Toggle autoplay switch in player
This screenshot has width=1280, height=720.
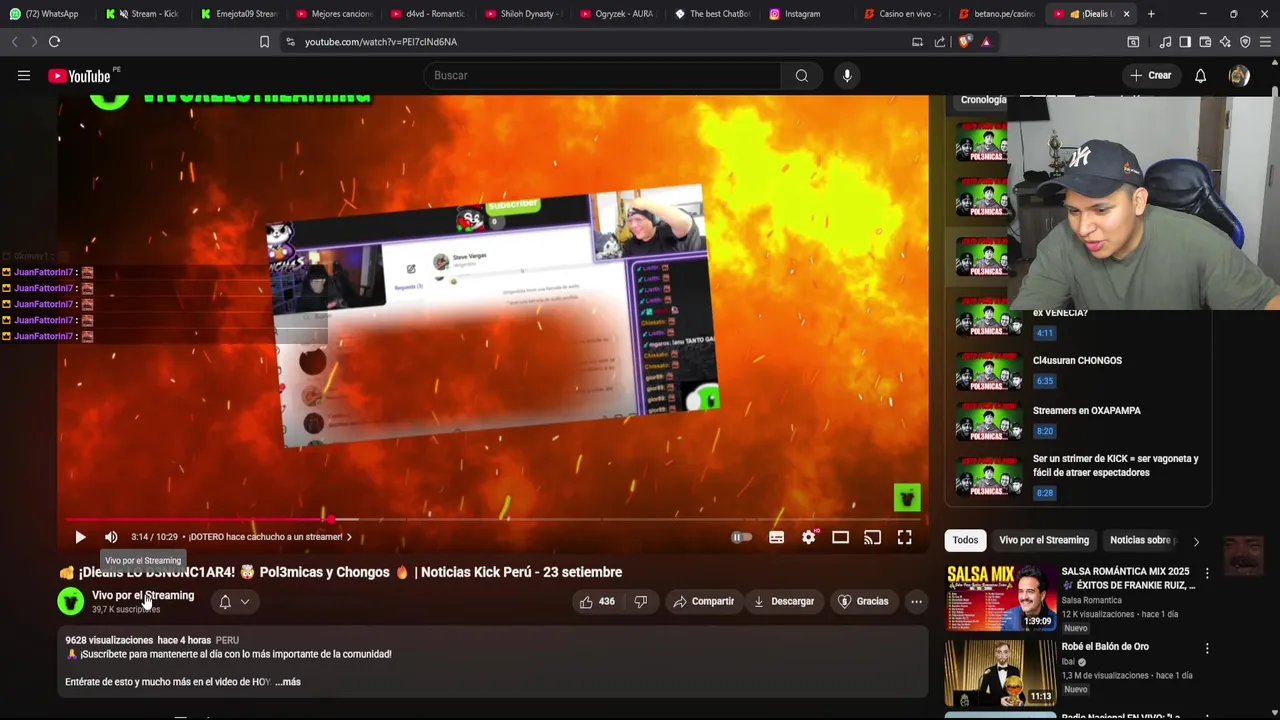click(x=741, y=537)
